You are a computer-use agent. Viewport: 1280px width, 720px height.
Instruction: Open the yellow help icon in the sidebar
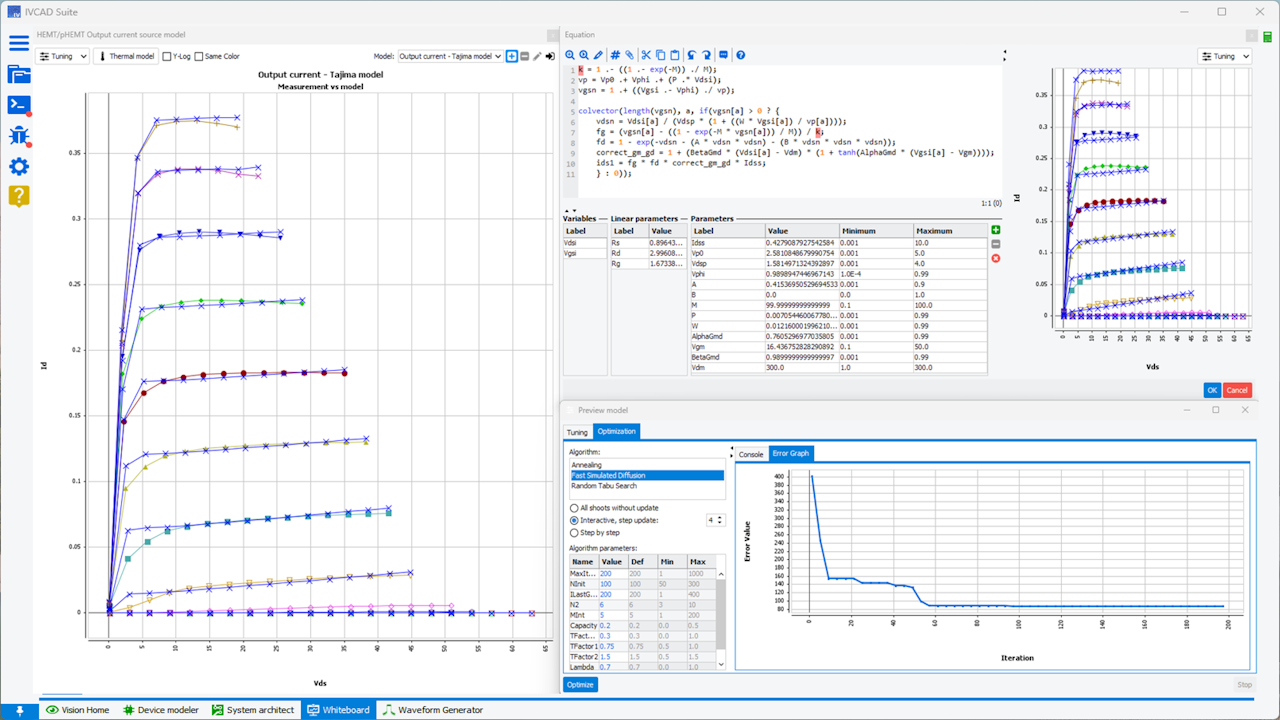coord(18,196)
